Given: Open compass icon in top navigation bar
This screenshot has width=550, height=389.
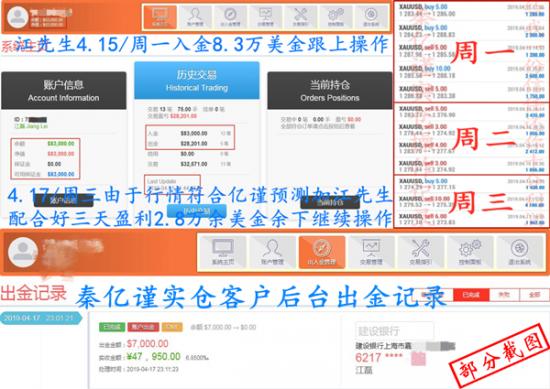Looking at the screenshot, I should click(x=230, y=17).
